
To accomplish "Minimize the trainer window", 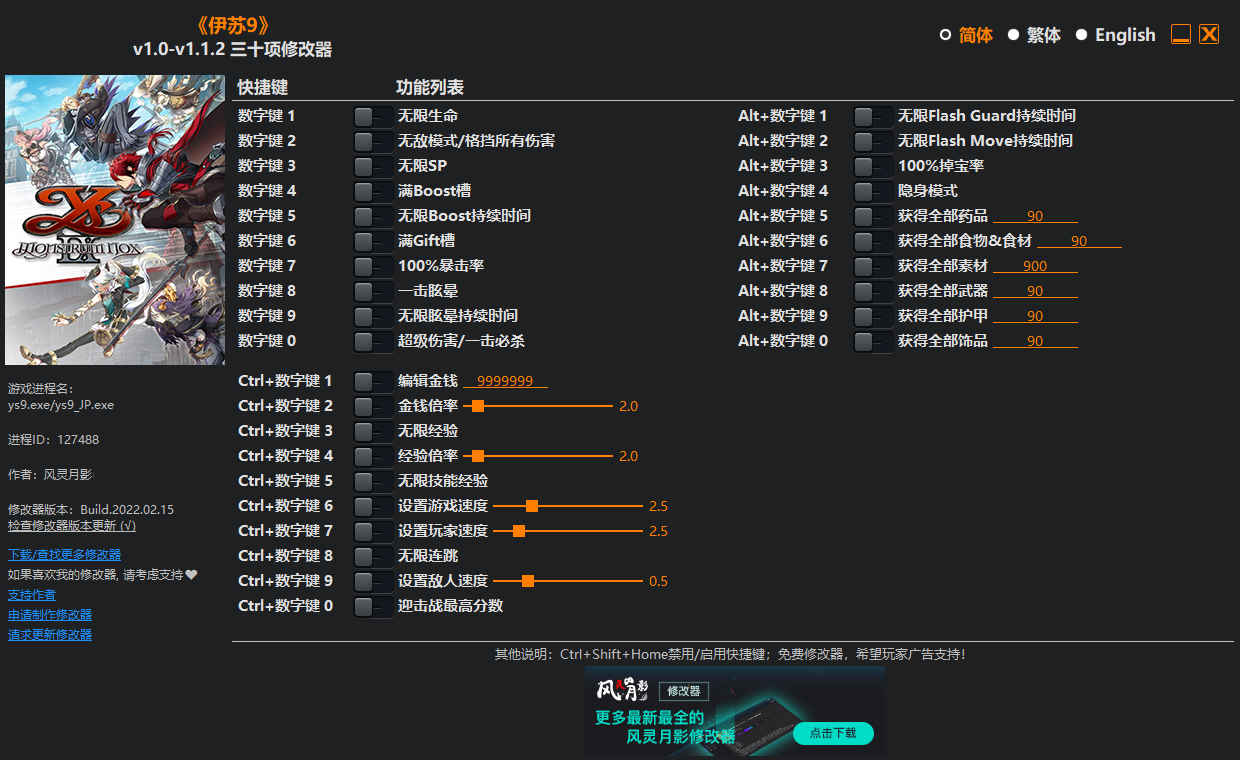I will pos(1181,35).
